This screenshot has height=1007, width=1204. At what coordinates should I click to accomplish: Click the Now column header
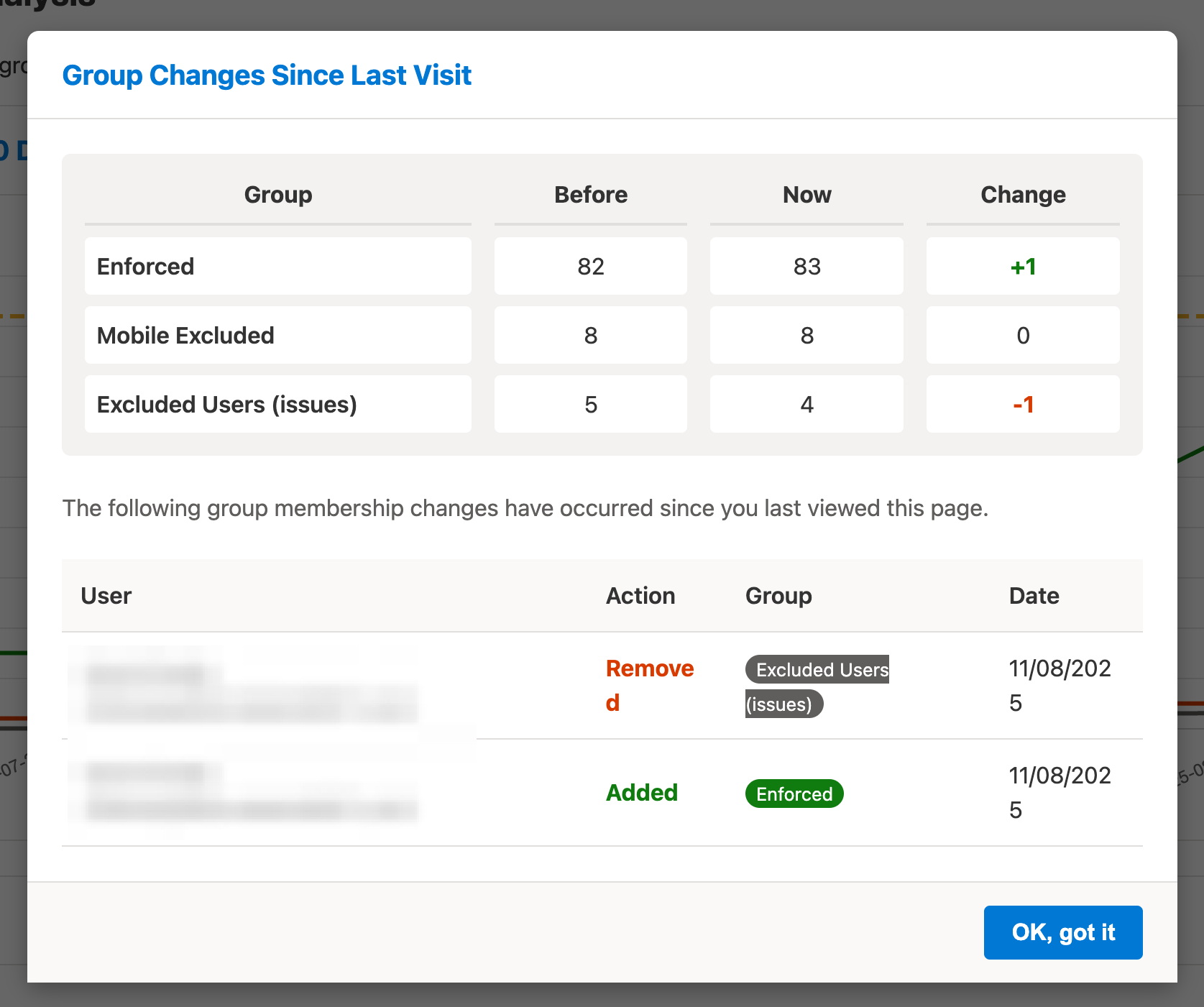point(806,194)
